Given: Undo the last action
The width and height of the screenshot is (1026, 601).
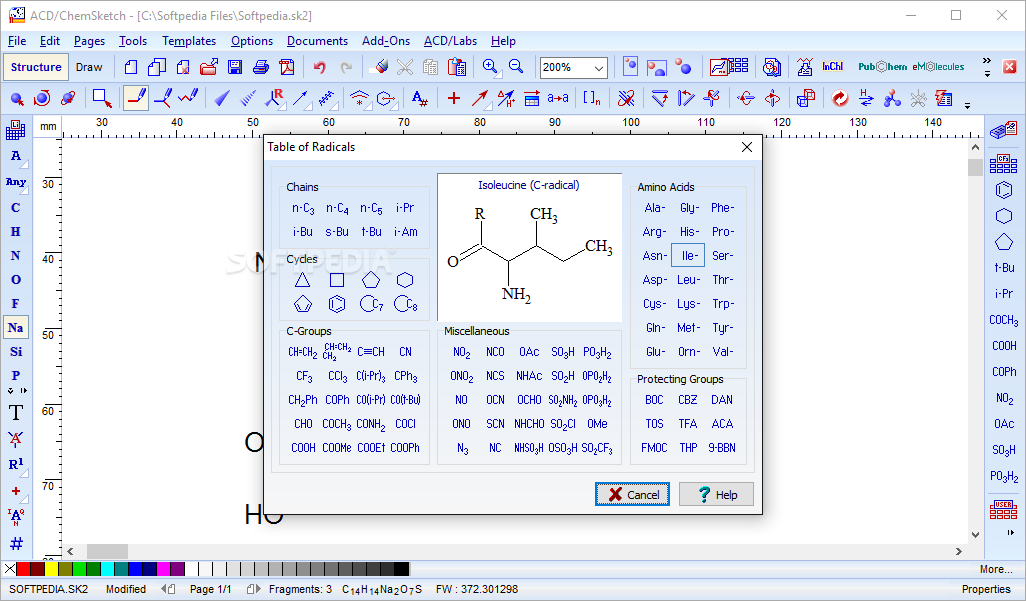Looking at the screenshot, I should point(319,67).
